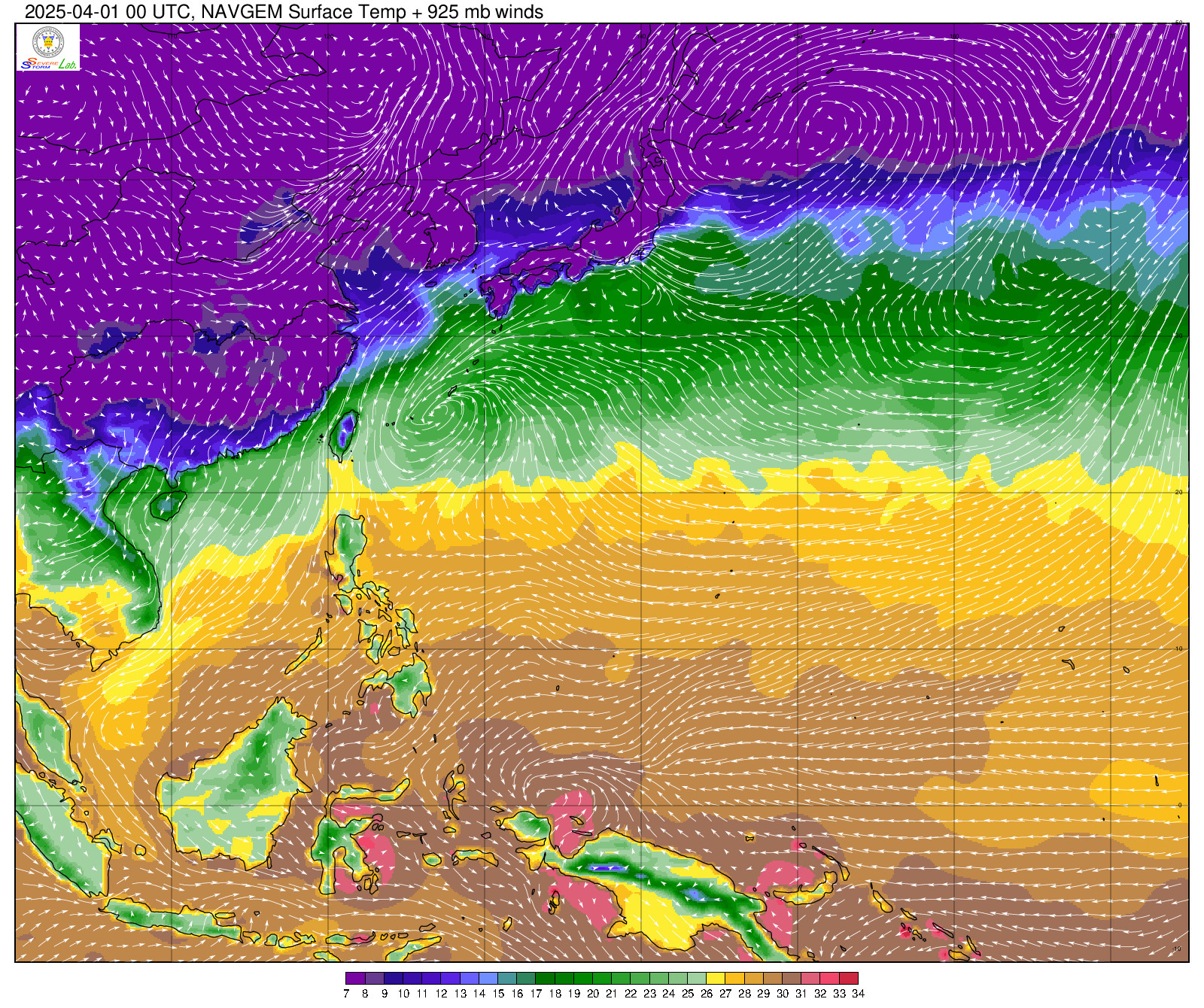Click Taiwan island on the map

click(344, 435)
